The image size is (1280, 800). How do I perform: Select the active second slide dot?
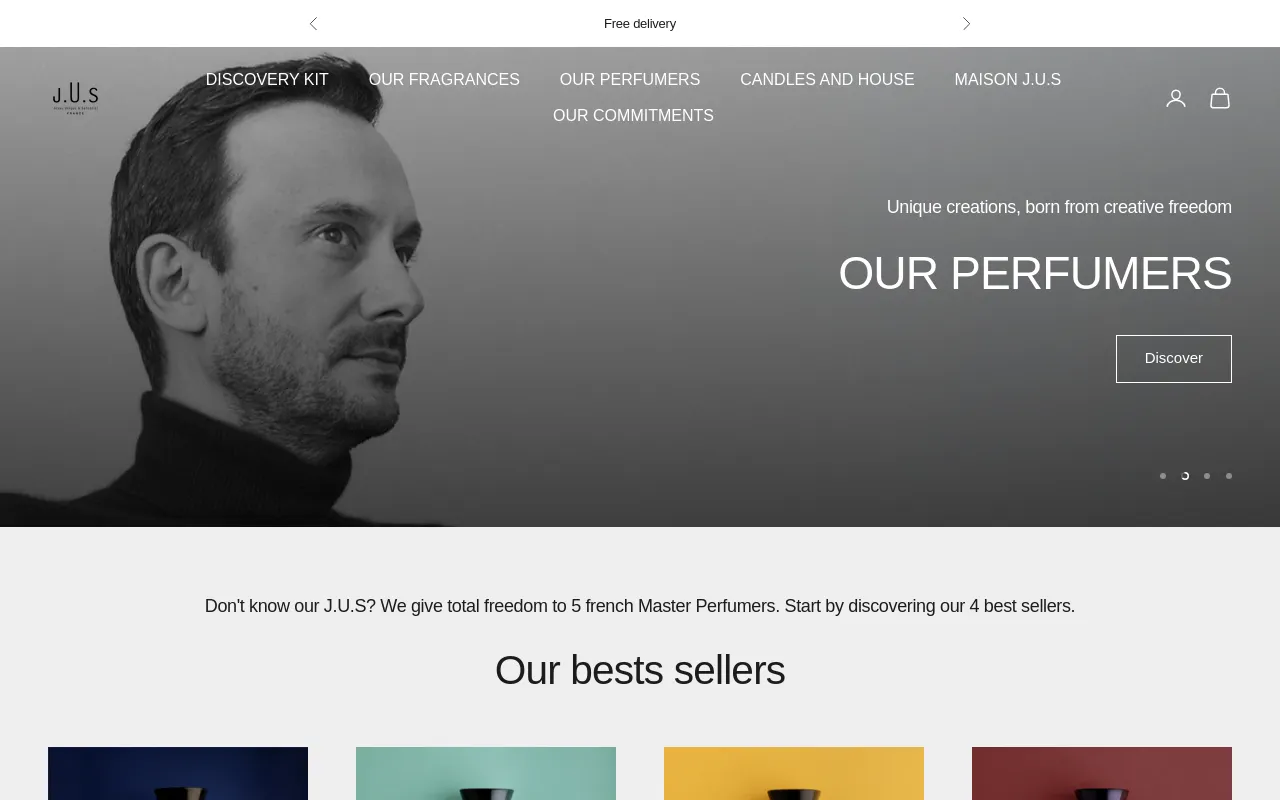tap(1185, 476)
